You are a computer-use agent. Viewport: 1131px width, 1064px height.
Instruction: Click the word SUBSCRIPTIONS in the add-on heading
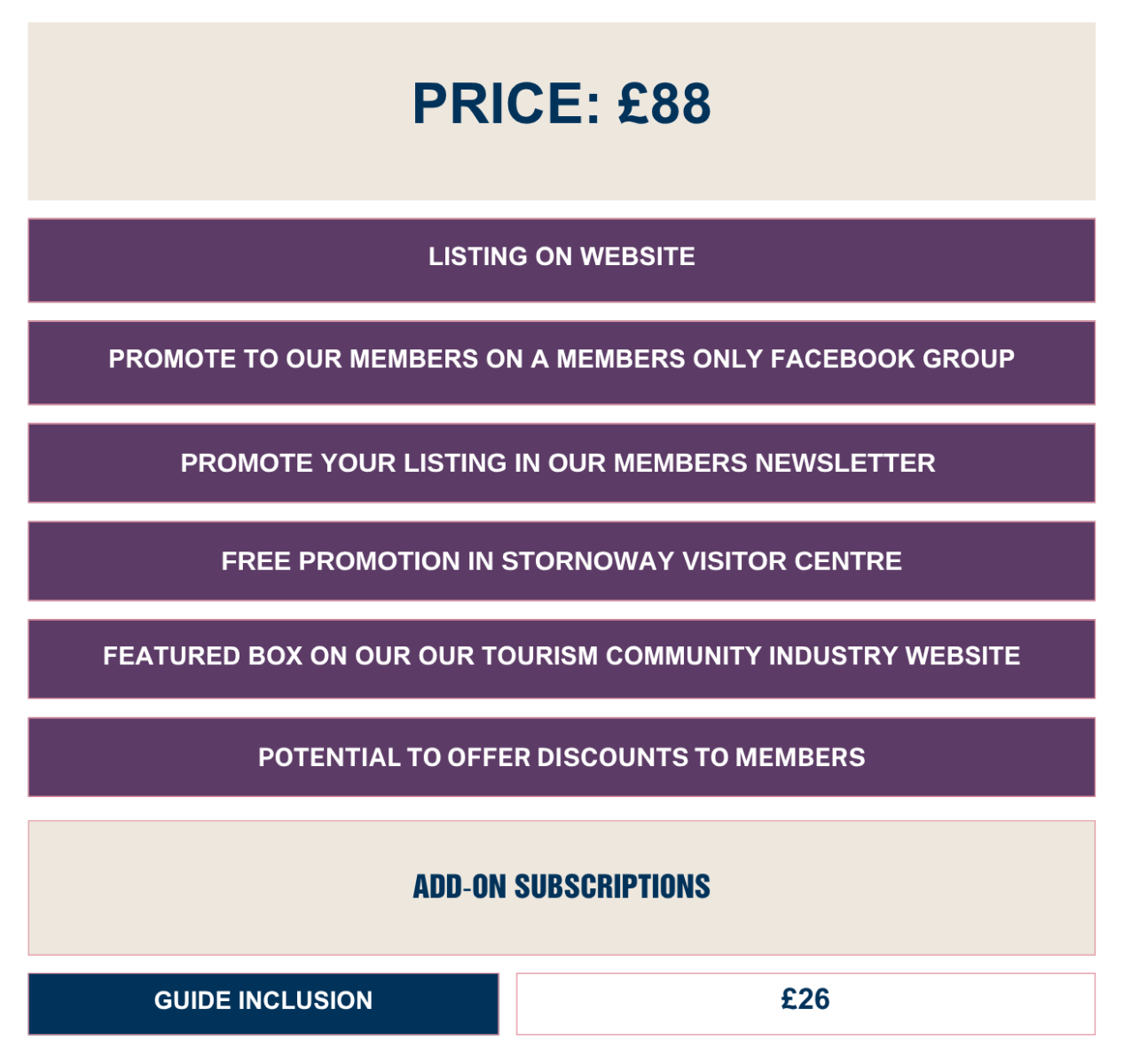click(x=612, y=887)
